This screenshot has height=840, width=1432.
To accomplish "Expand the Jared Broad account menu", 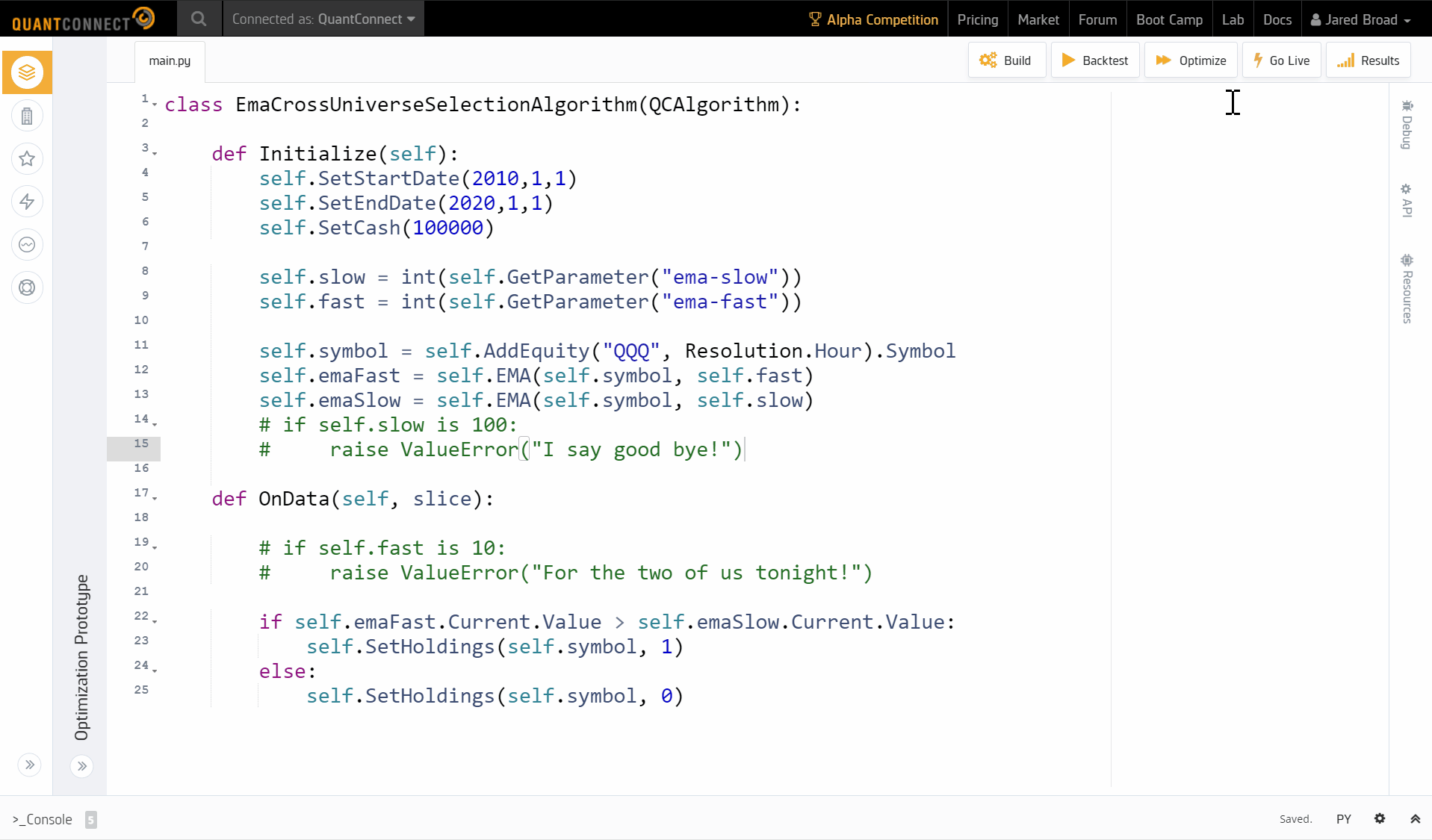I will (x=1360, y=19).
